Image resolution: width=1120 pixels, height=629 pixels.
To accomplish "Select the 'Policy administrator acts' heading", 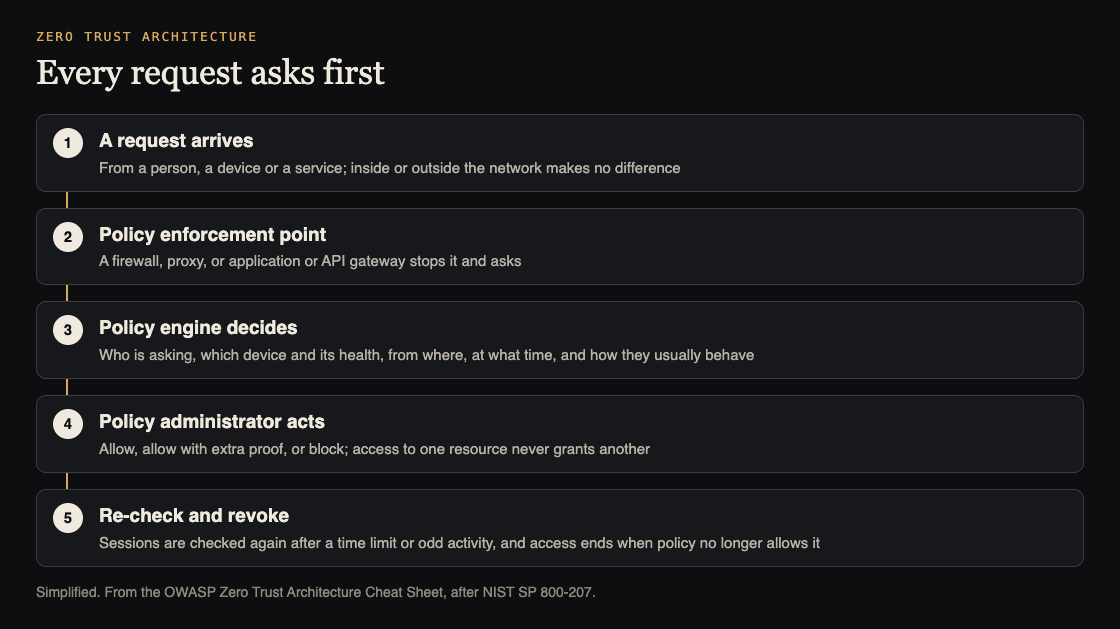I will (211, 422).
